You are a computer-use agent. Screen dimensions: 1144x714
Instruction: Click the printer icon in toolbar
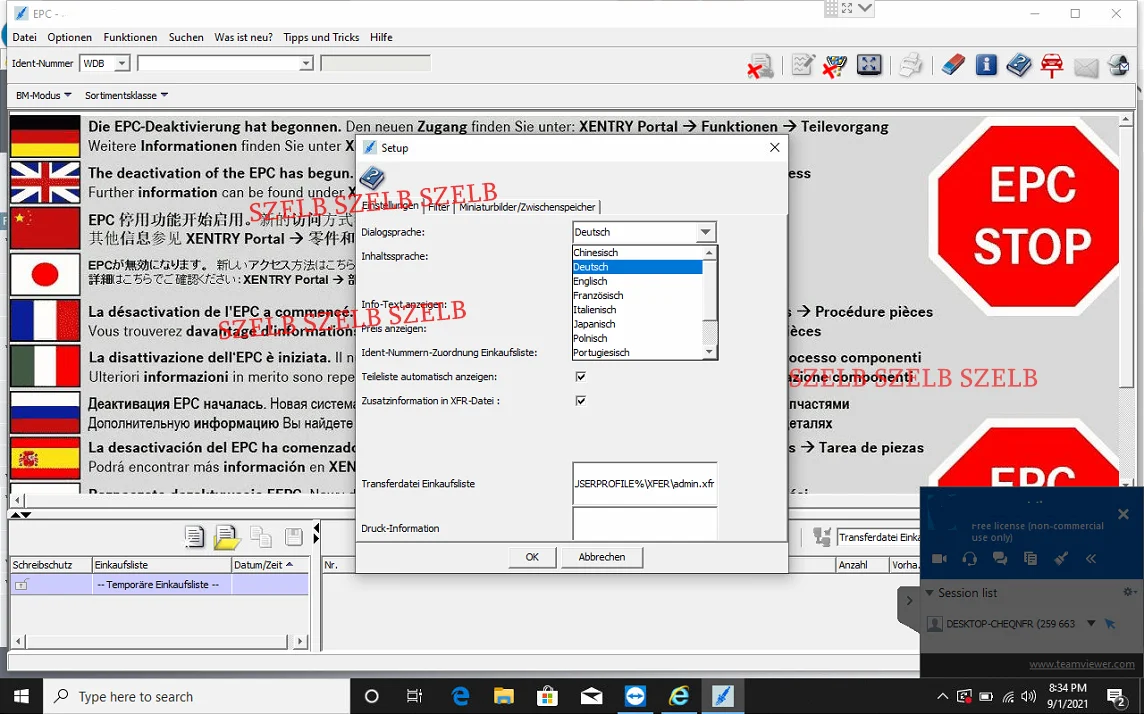click(910, 65)
